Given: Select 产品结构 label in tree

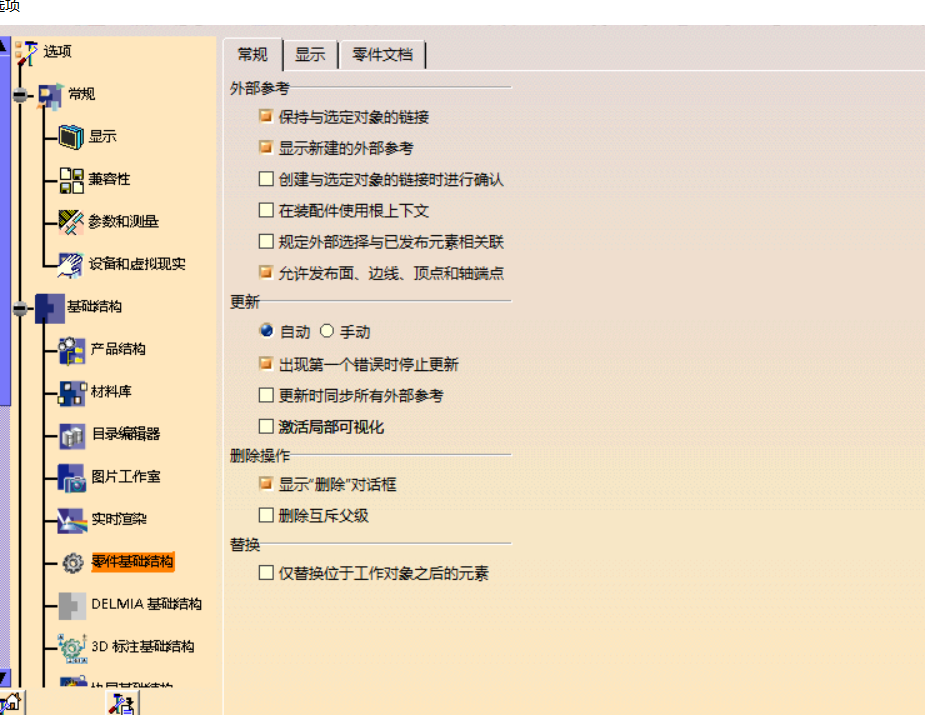Looking at the screenshot, I should (119, 349).
